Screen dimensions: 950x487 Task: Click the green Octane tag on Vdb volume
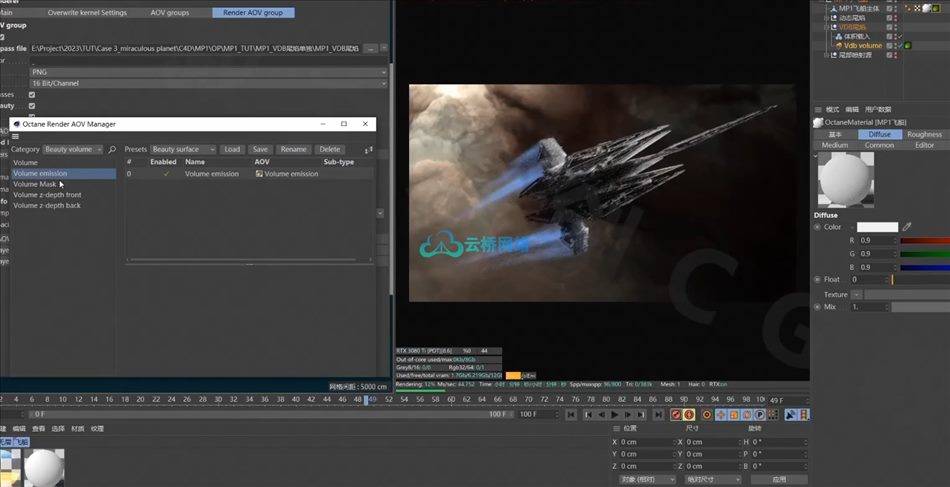tap(908, 45)
